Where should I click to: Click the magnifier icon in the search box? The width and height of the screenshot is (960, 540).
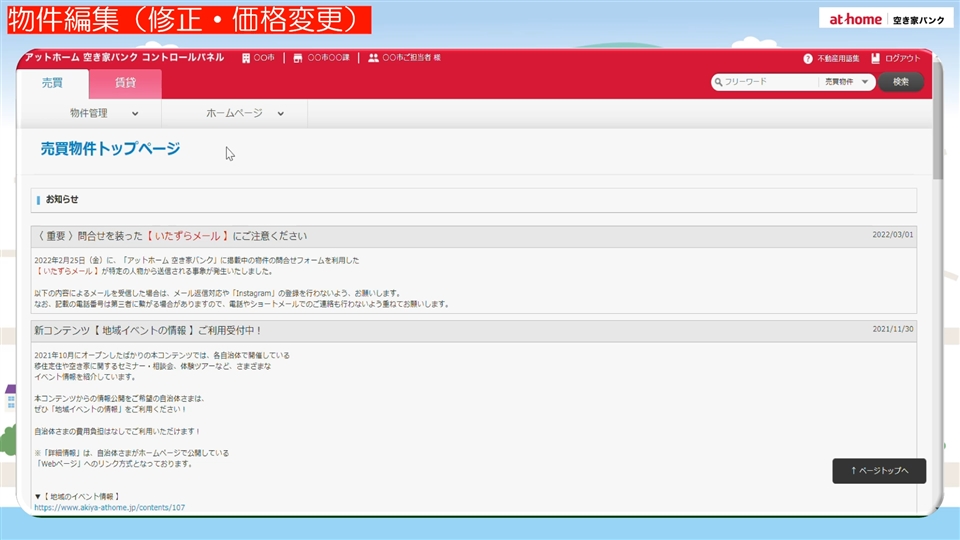pos(718,82)
